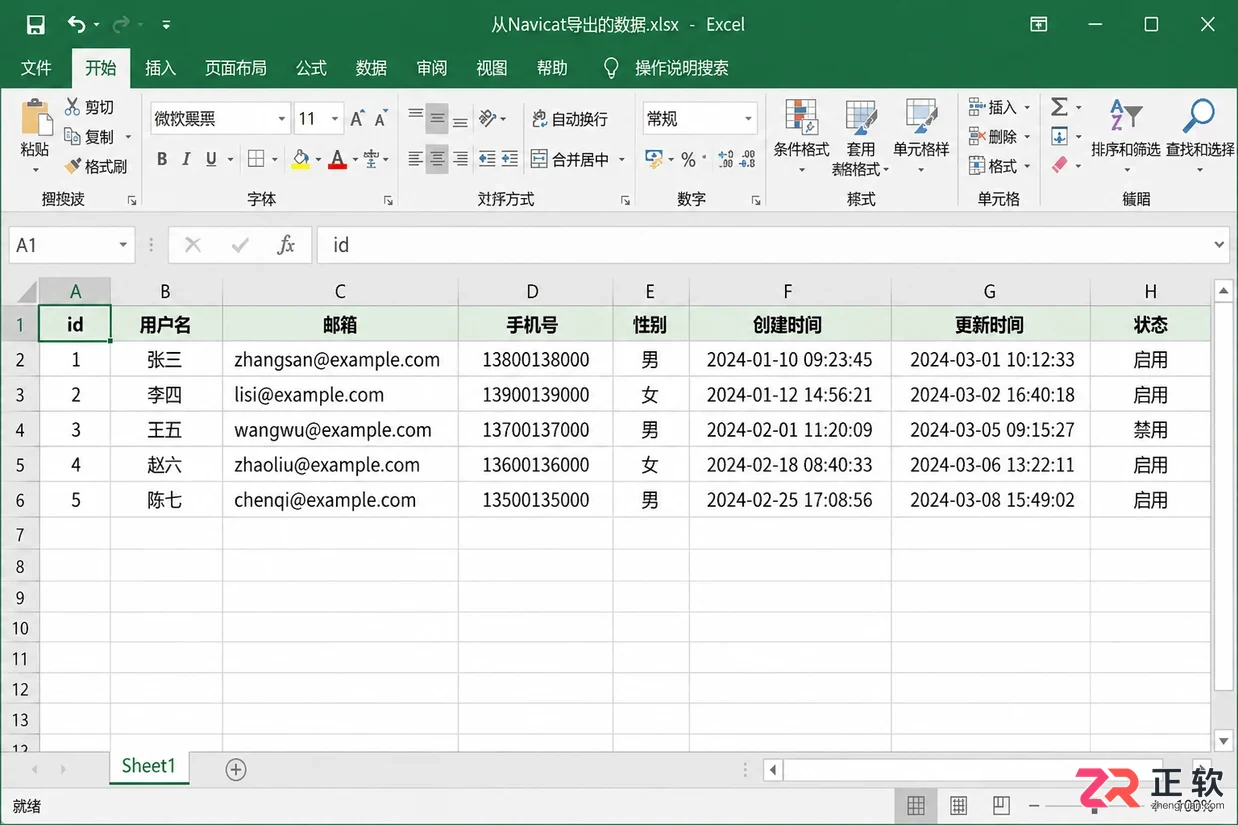
Task: Select the Sheet1 worksheet tab
Action: tap(149, 766)
